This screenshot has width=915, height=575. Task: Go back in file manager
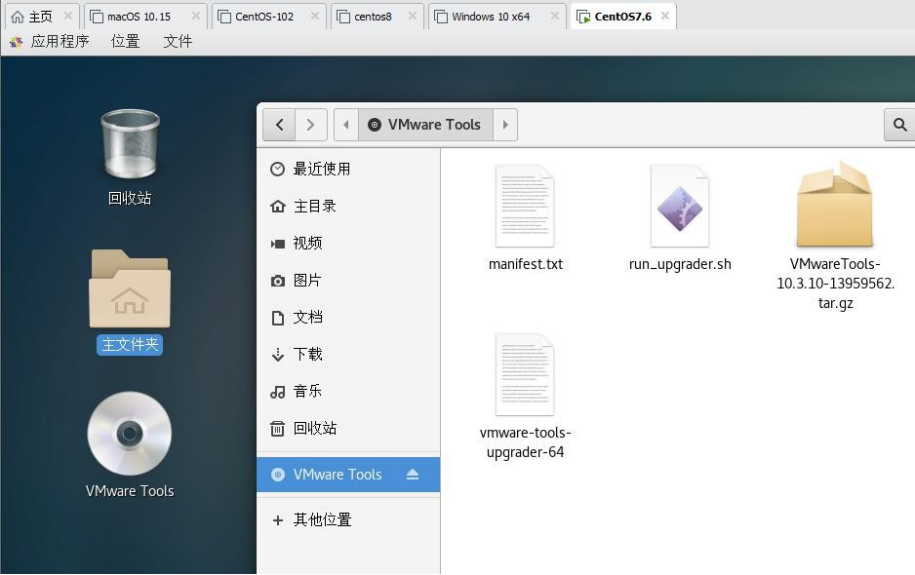280,124
